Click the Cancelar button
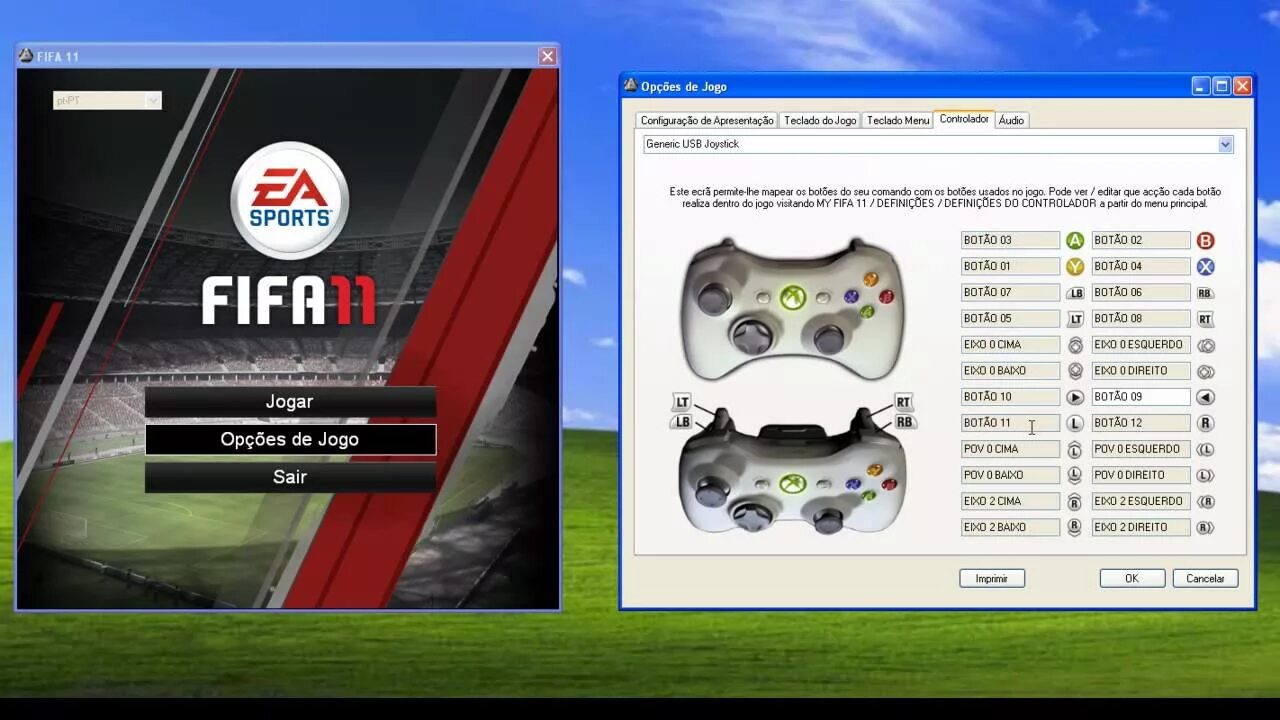The height and width of the screenshot is (720, 1280). click(x=1205, y=578)
